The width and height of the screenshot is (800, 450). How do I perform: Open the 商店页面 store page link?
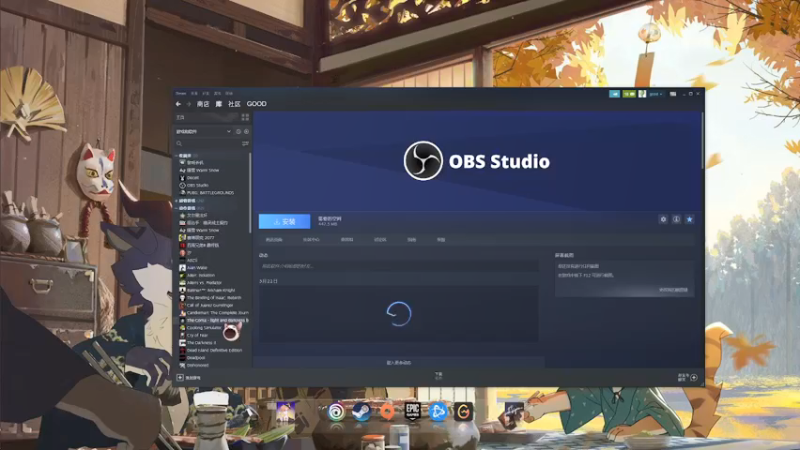pos(274,240)
